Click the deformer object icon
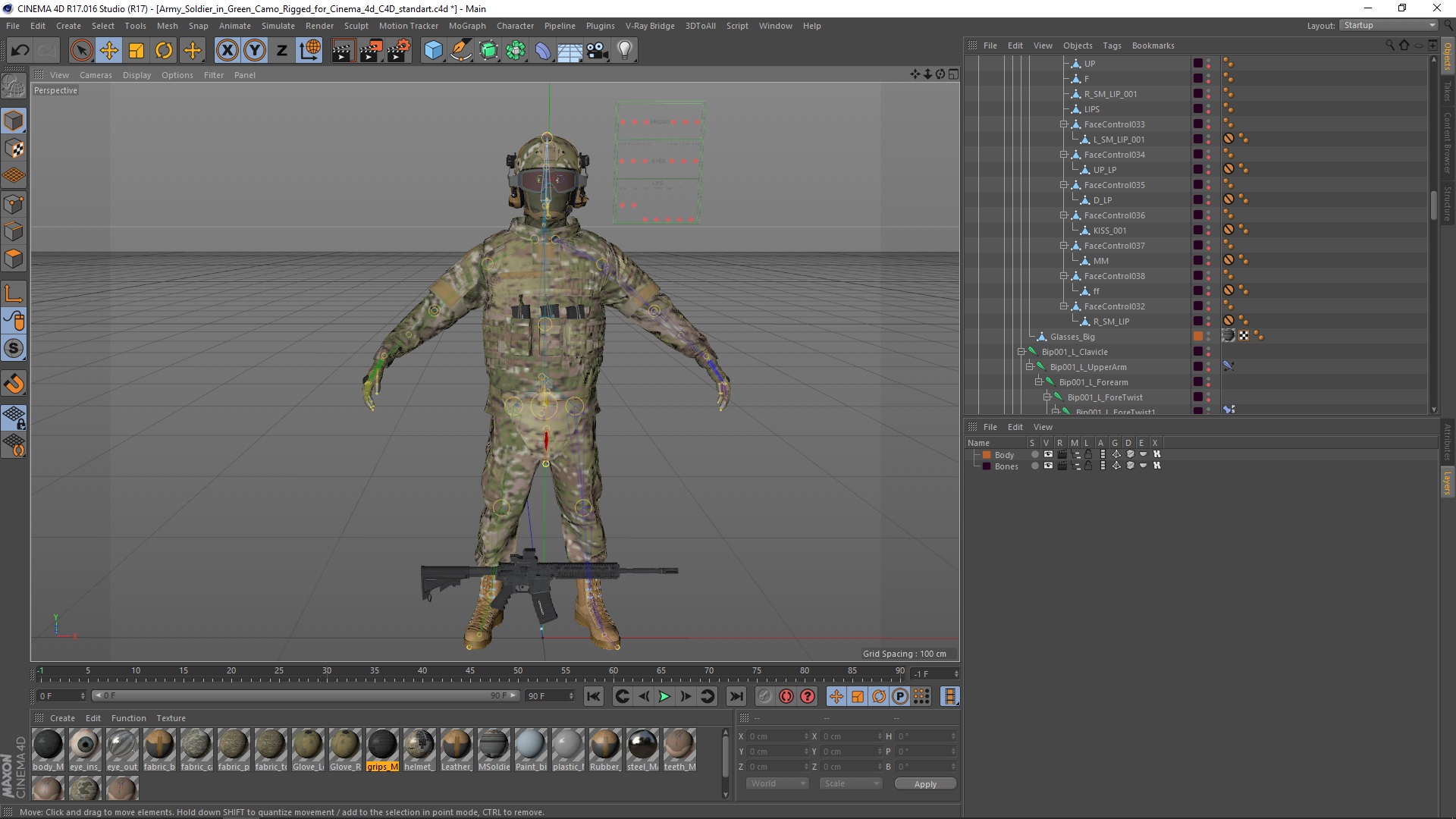This screenshot has width=1456, height=819. point(543,51)
